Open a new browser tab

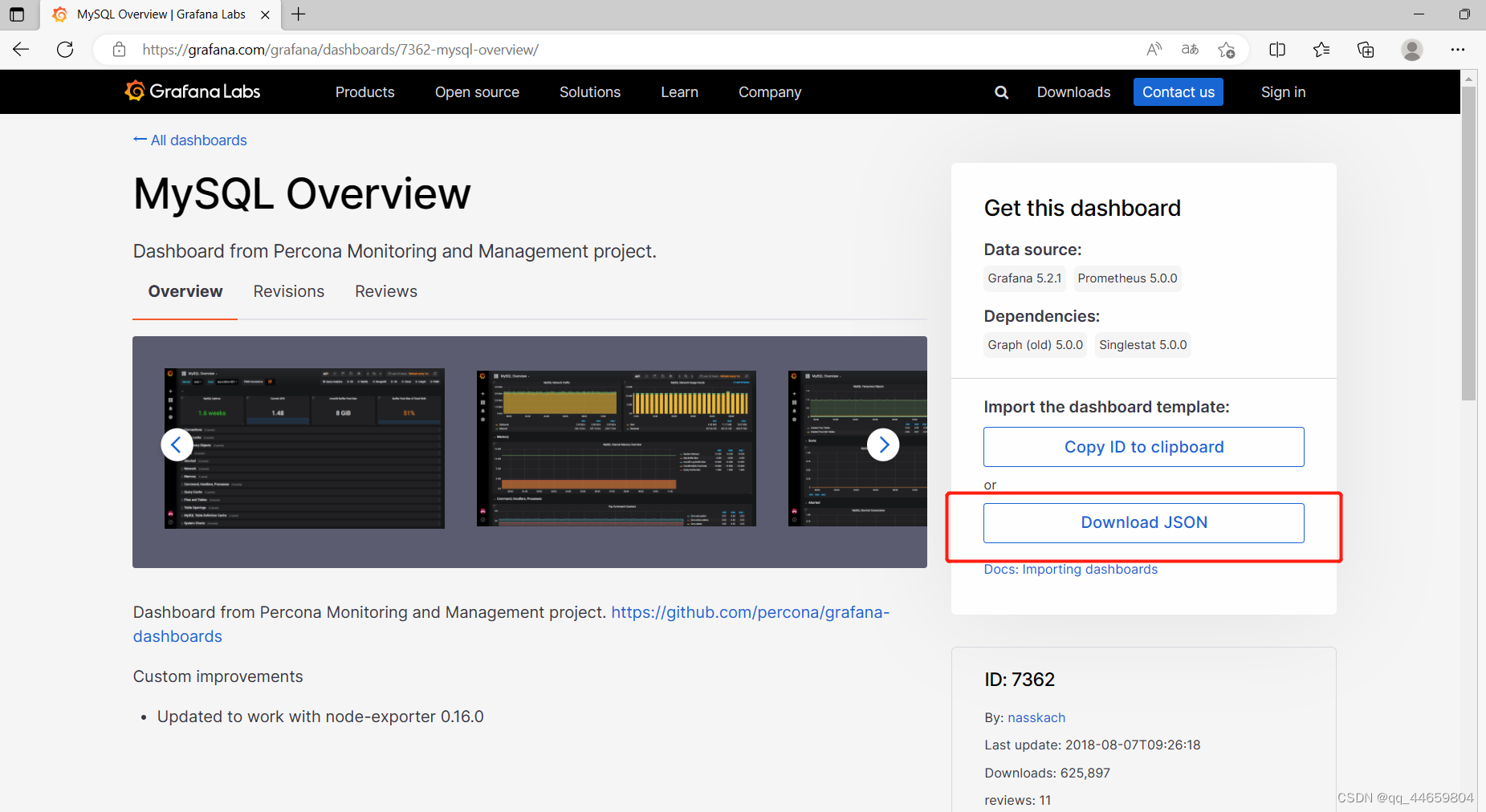pos(298,14)
